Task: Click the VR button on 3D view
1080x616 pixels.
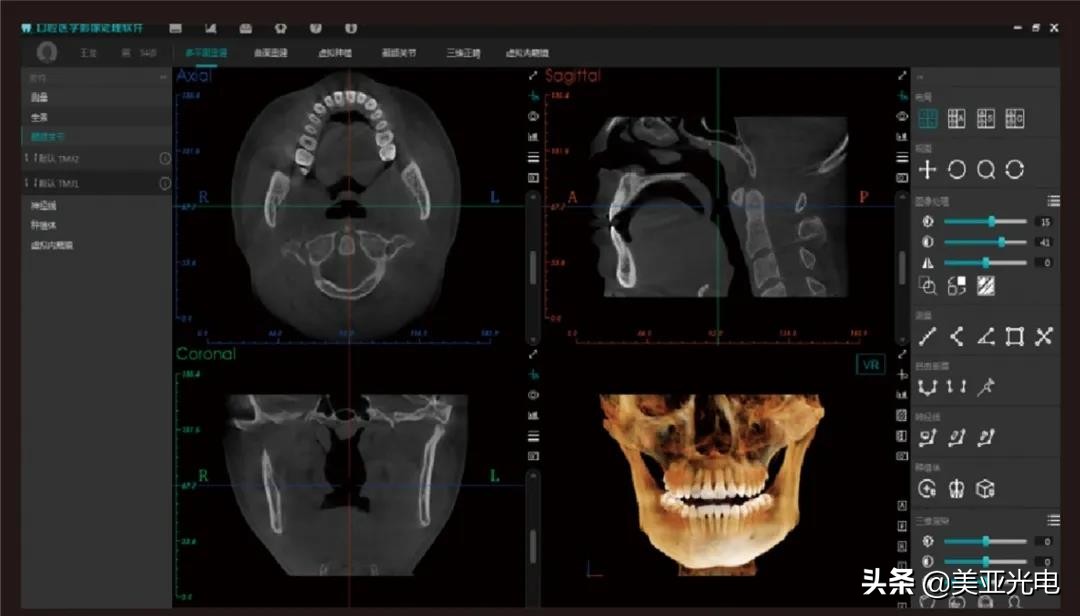Action: coord(871,365)
